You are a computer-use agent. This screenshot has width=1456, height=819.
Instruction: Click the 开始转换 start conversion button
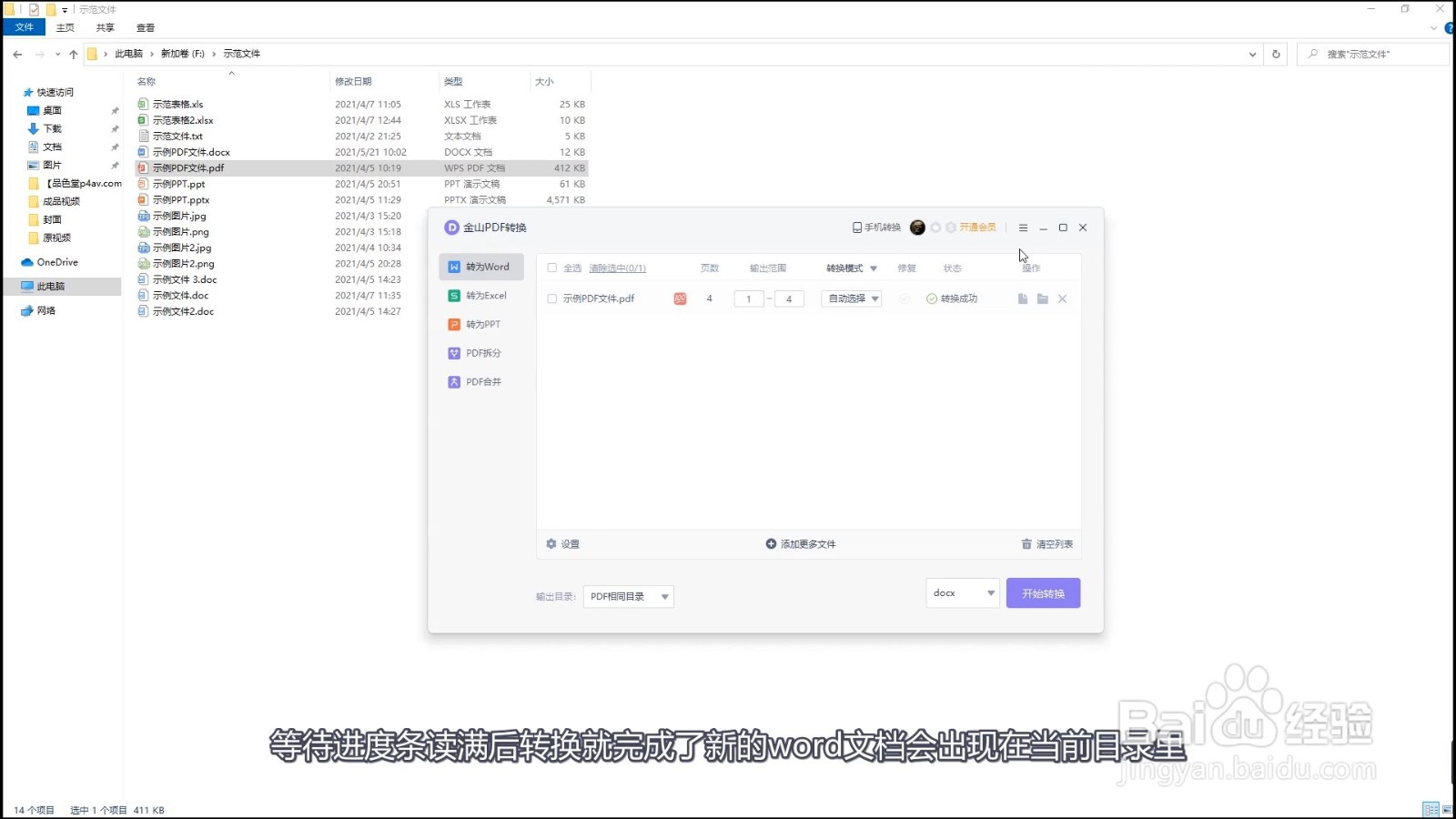(x=1043, y=592)
